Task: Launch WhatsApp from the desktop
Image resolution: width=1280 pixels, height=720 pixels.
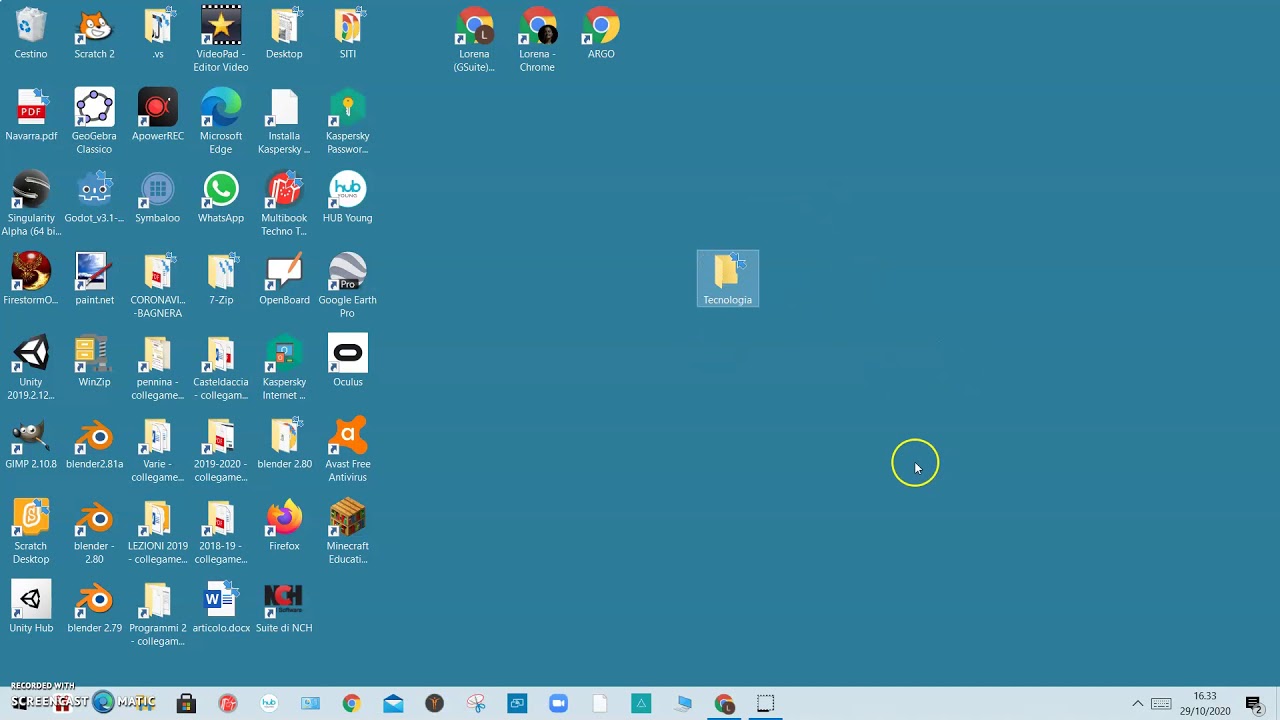Action: click(x=221, y=198)
